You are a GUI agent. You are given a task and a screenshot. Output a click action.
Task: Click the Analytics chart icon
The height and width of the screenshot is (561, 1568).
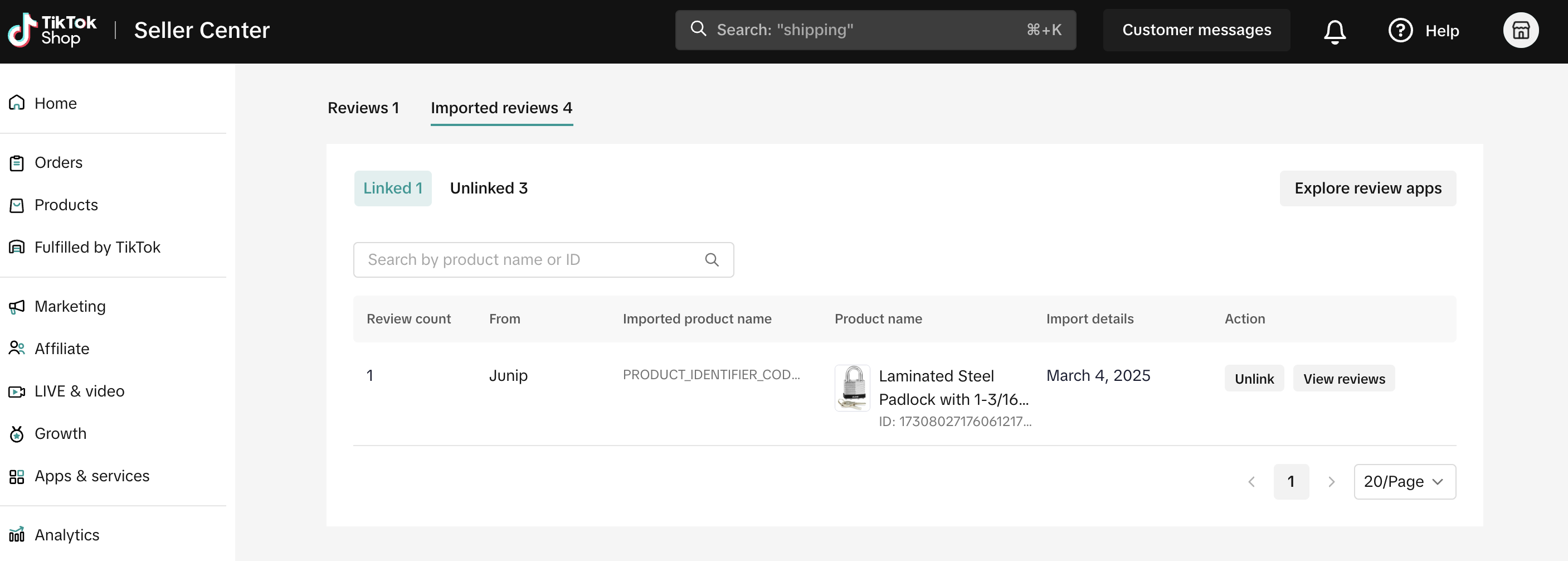[17, 535]
